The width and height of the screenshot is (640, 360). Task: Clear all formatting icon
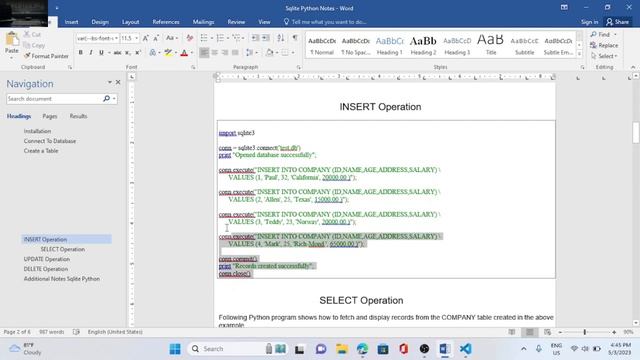[189, 38]
